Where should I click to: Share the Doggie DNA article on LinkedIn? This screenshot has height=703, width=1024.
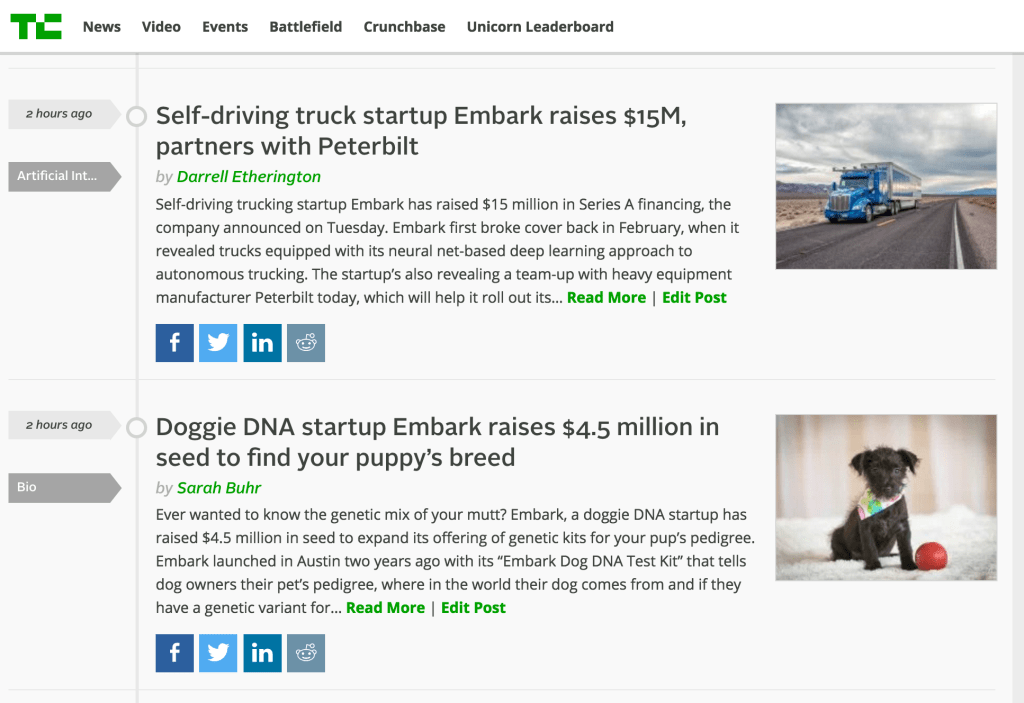click(x=262, y=653)
